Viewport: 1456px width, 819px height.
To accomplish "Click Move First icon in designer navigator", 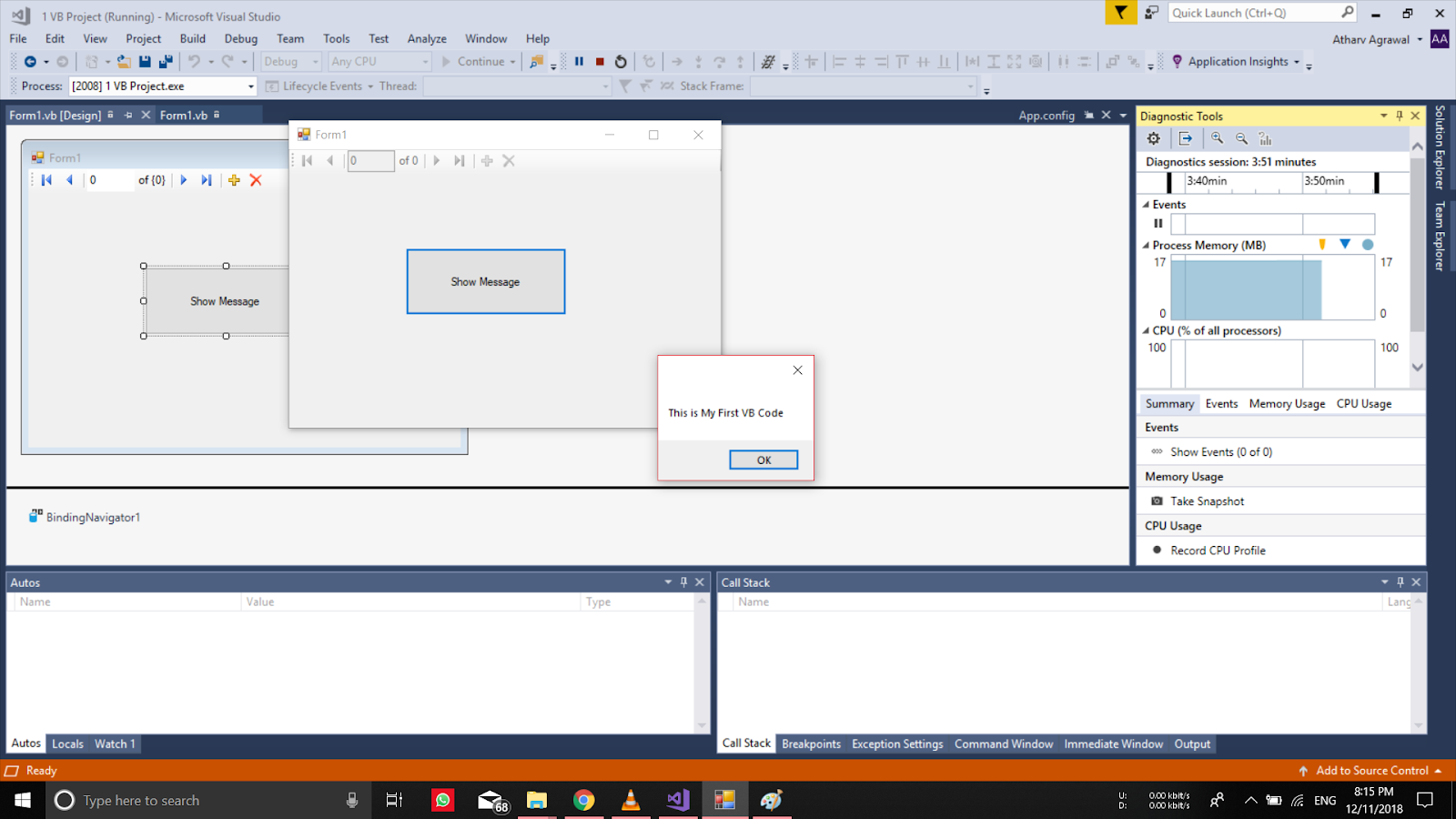I will [46, 180].
